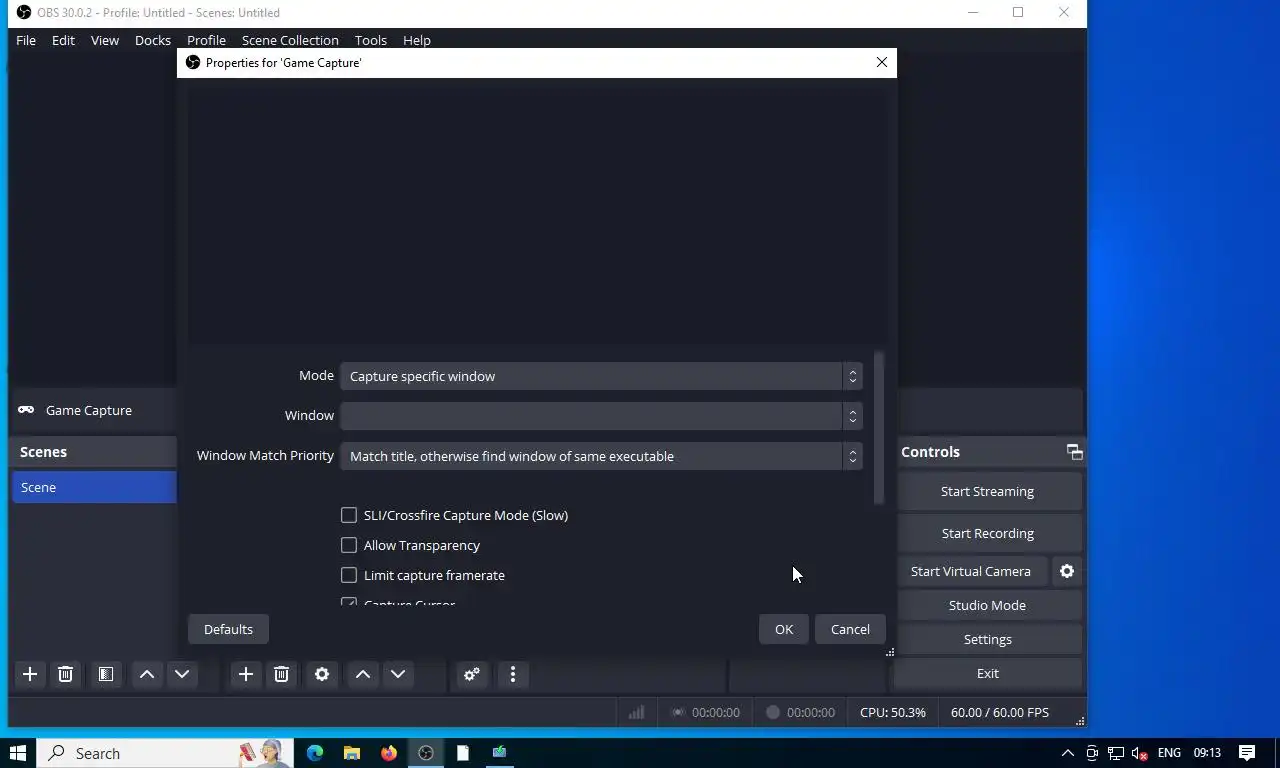Open audio mixer three-dot menu
Viewport: 1280px width, 768px height.
point(513,674)
